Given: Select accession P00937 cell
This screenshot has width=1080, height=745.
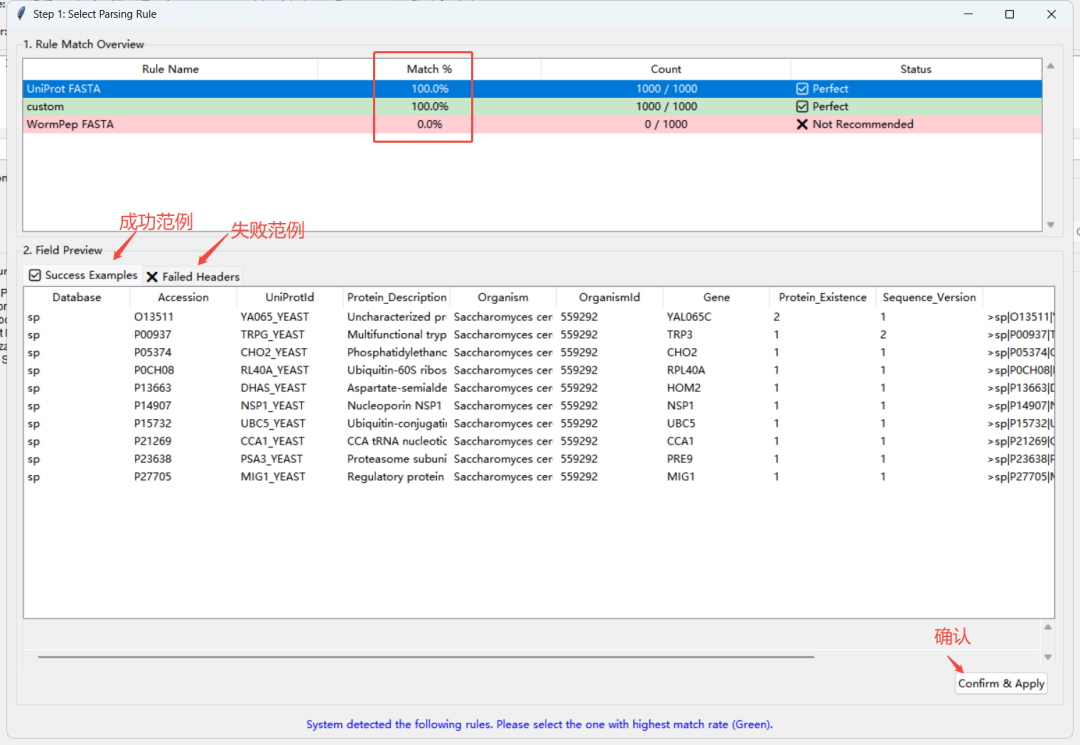Looking at the screenshot, I should click(153, 335).
